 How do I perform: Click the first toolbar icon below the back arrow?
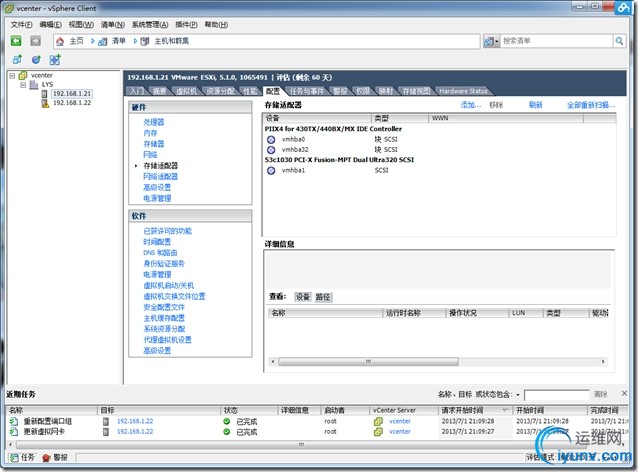(x=17, y=60)
